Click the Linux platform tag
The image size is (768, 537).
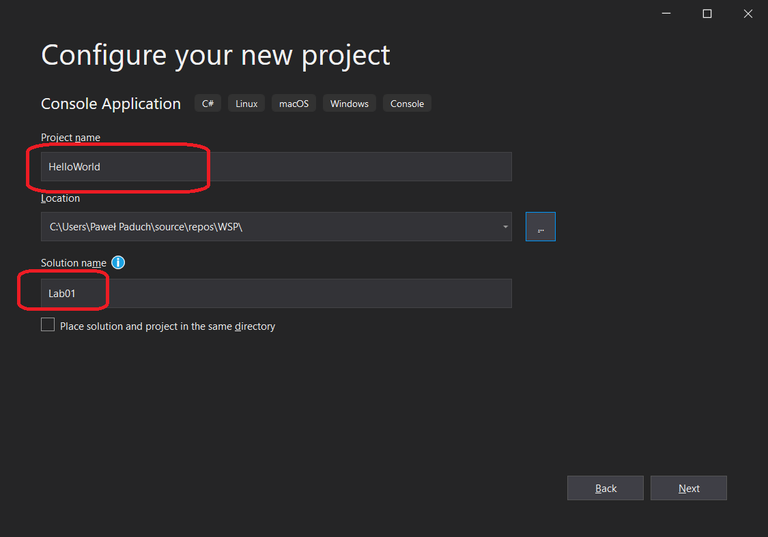click(246, 104)
